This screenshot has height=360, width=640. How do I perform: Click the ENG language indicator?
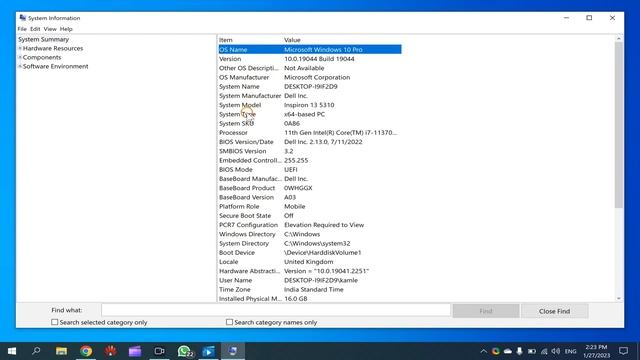click(x=571, y=351)
